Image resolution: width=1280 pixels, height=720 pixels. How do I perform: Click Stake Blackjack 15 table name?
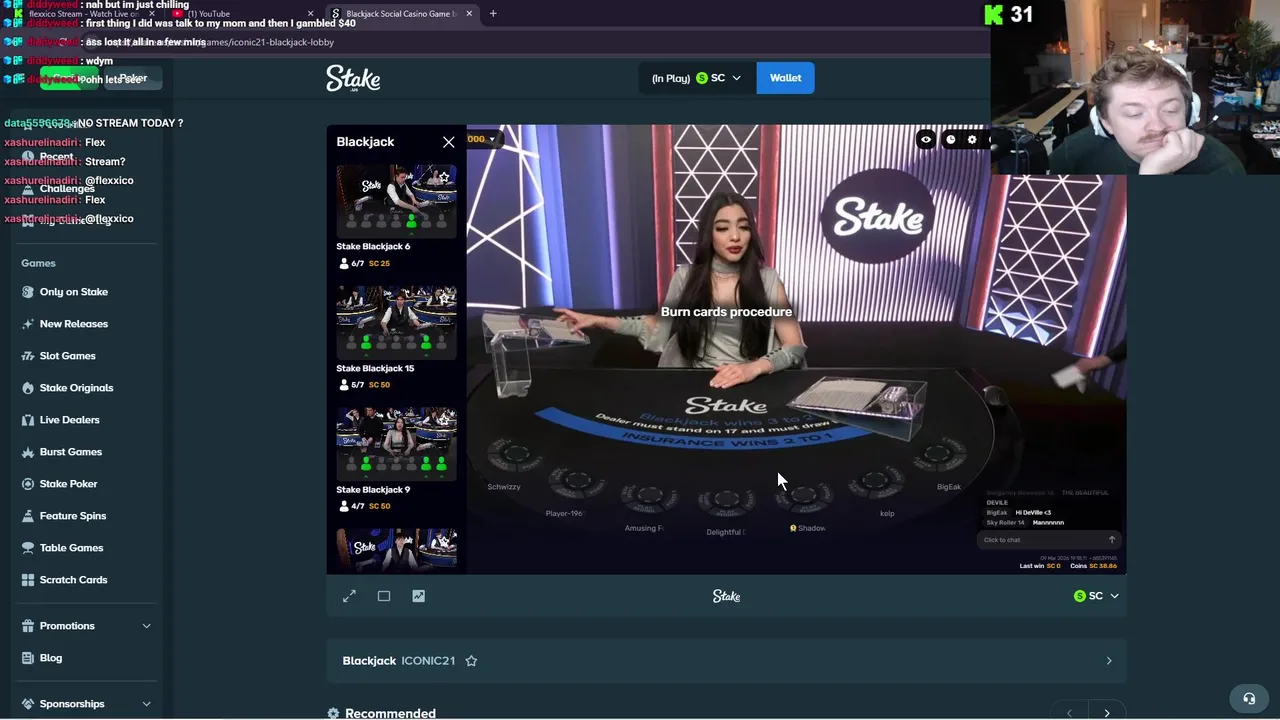click(375, 368)
